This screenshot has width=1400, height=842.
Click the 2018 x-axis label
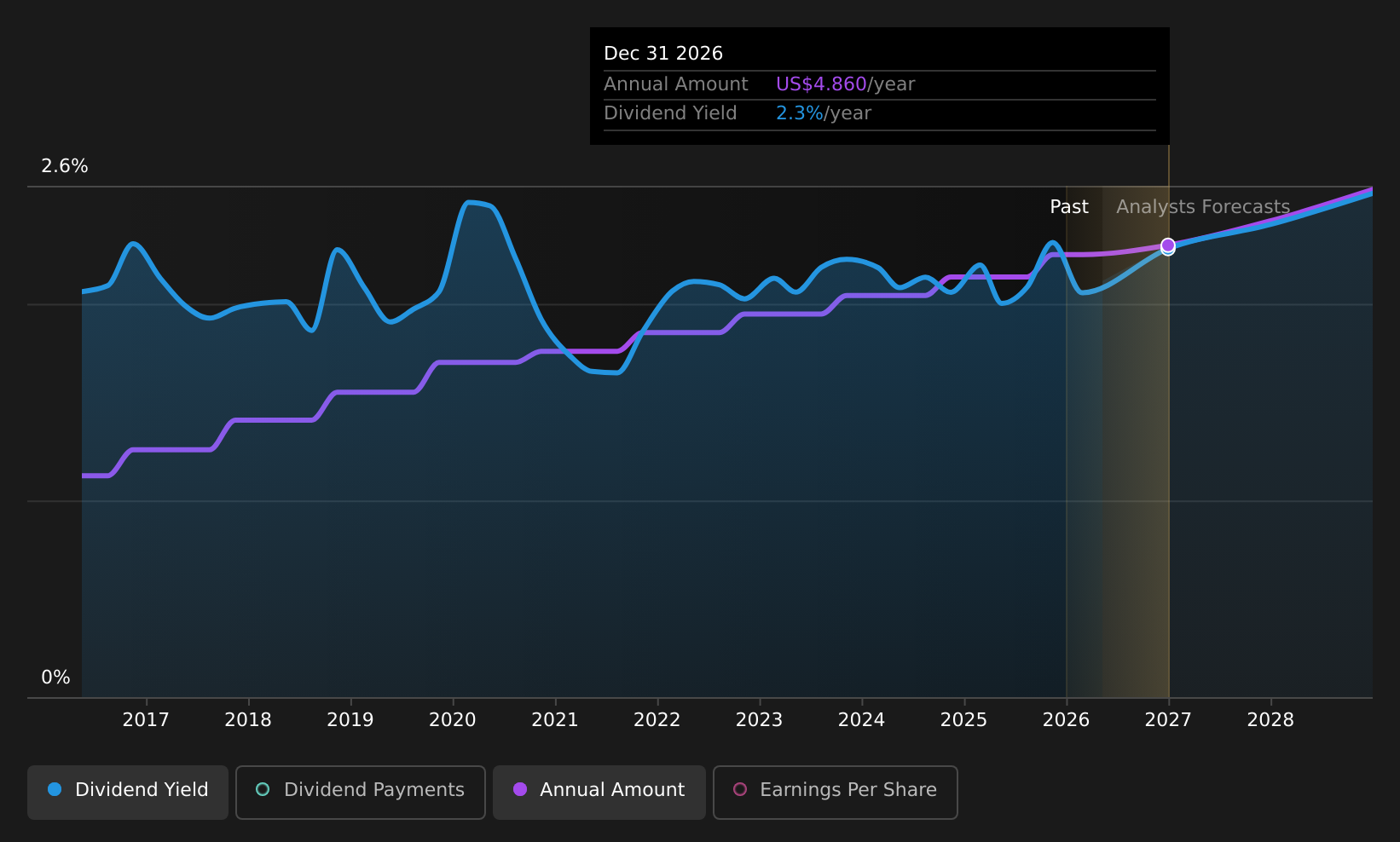(248, 720)
